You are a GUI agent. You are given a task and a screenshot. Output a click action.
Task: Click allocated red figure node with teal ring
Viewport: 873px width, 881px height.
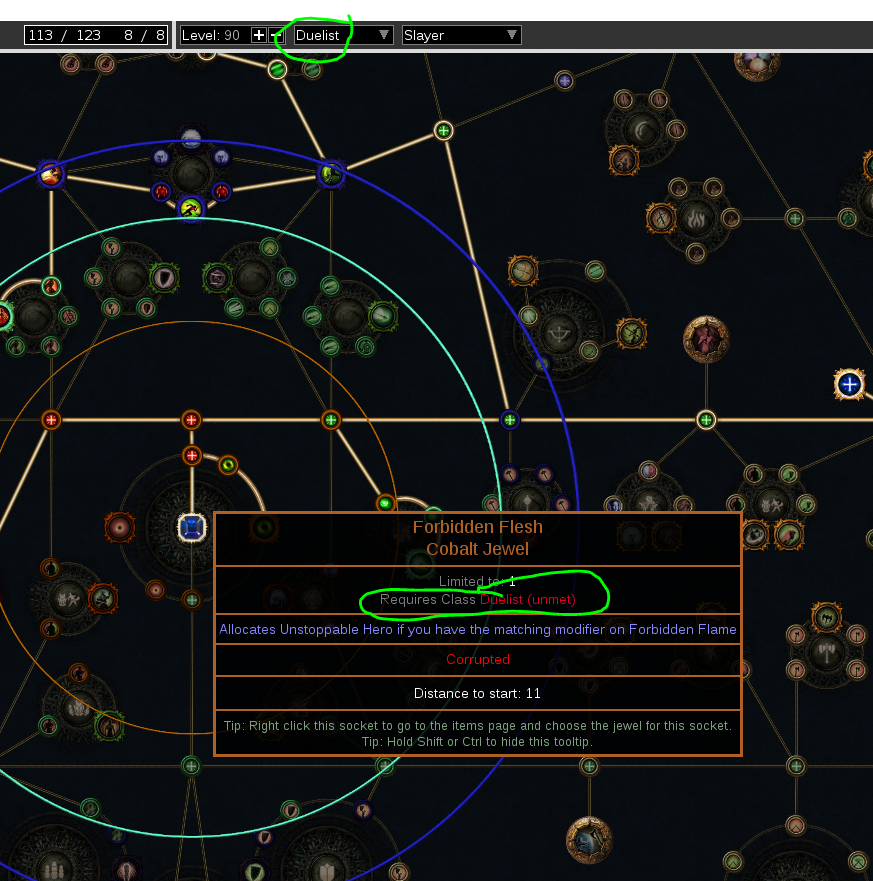pyautogui.click(x=51, y=286)
